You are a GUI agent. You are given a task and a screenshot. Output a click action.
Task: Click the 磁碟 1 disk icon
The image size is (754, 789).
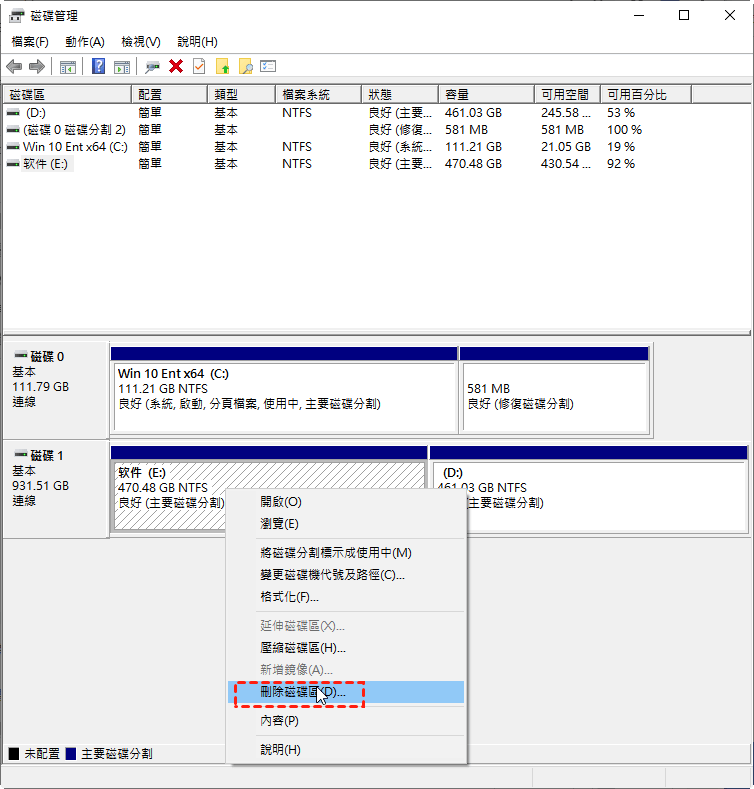click(x=21, y=454)
